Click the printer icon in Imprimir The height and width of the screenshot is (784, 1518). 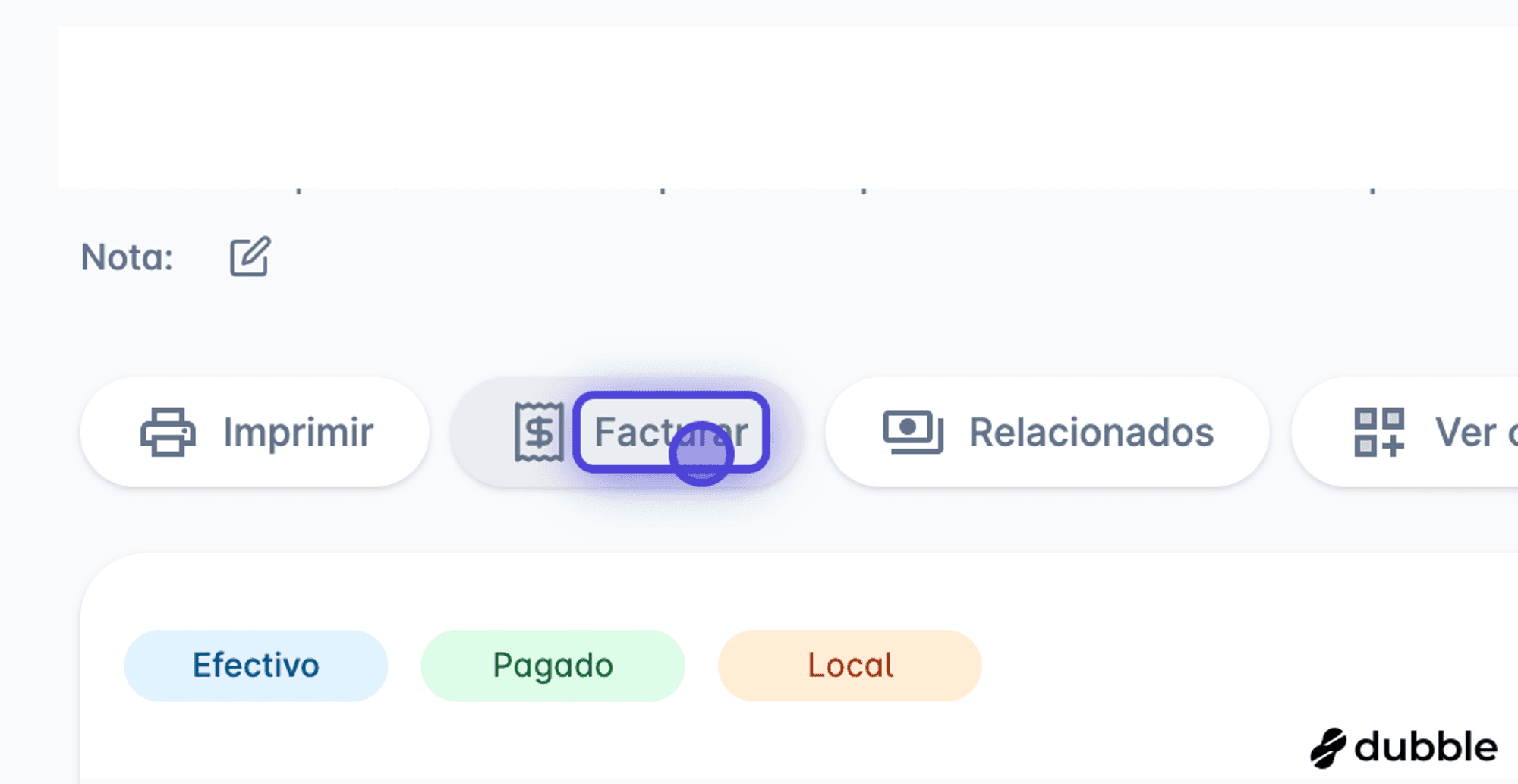(168, 432)
